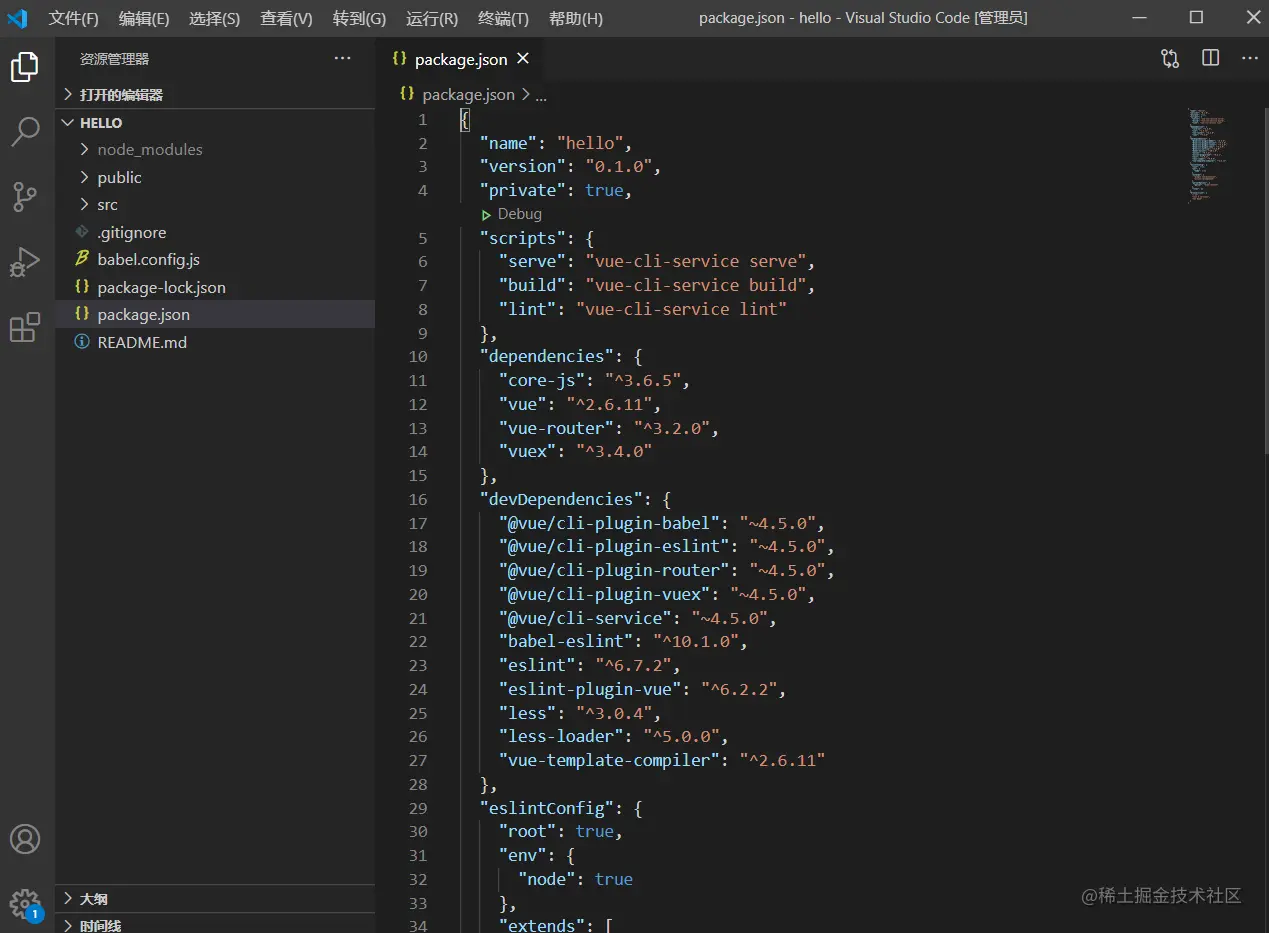Click the "less-loader" key on line 26
The image size is (1269, 933).
pyautogui.click(x=562, y=737)
